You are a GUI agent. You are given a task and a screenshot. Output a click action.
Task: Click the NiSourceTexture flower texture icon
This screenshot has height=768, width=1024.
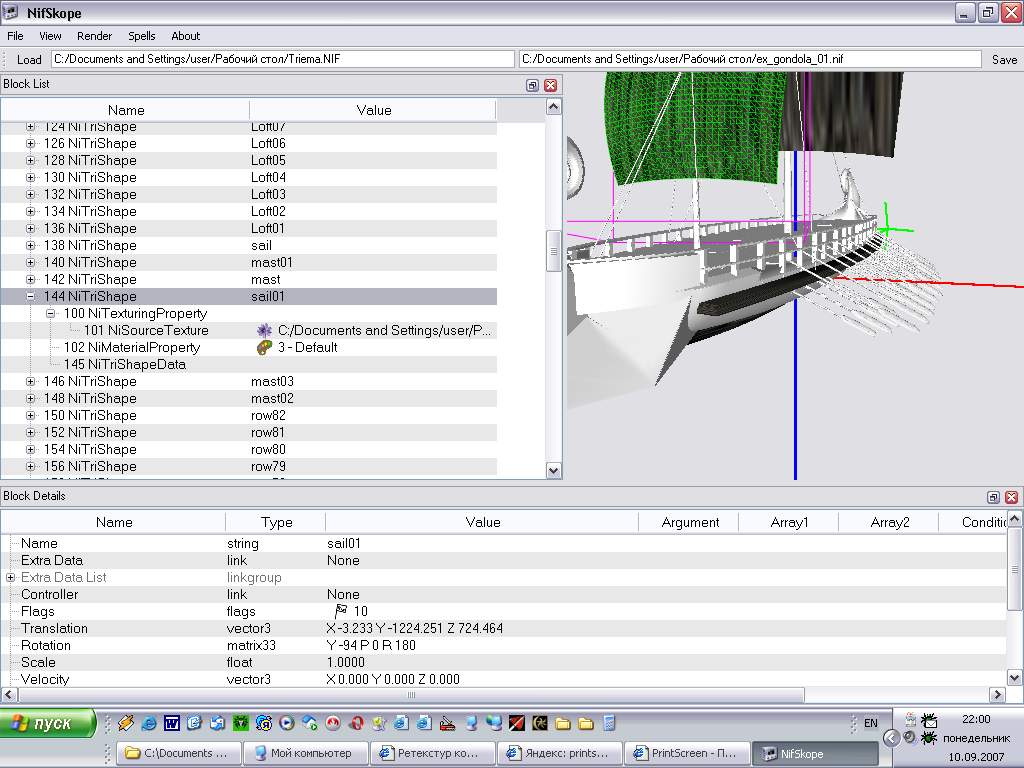[264, 330]
